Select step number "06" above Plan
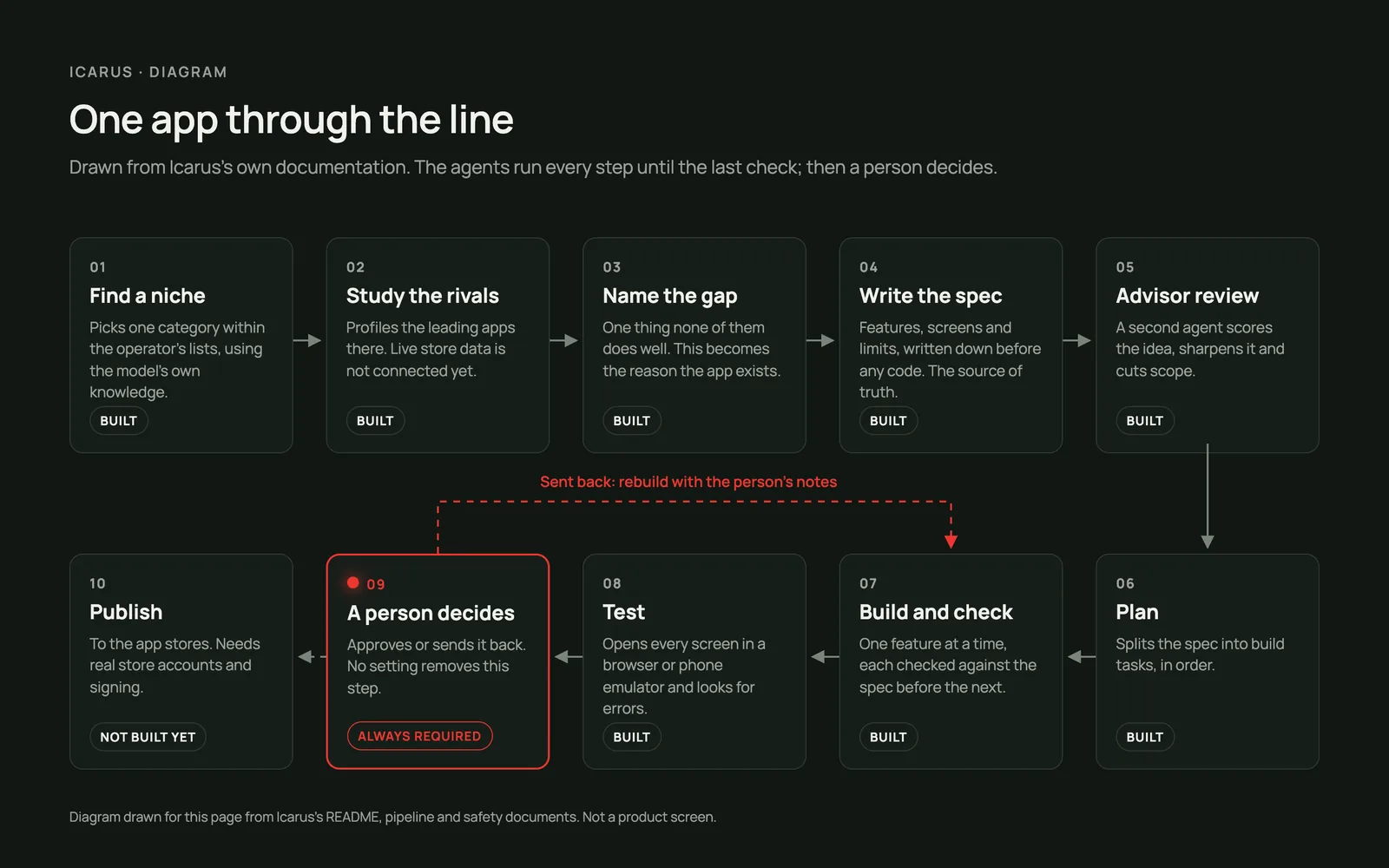 [1125, 583]
